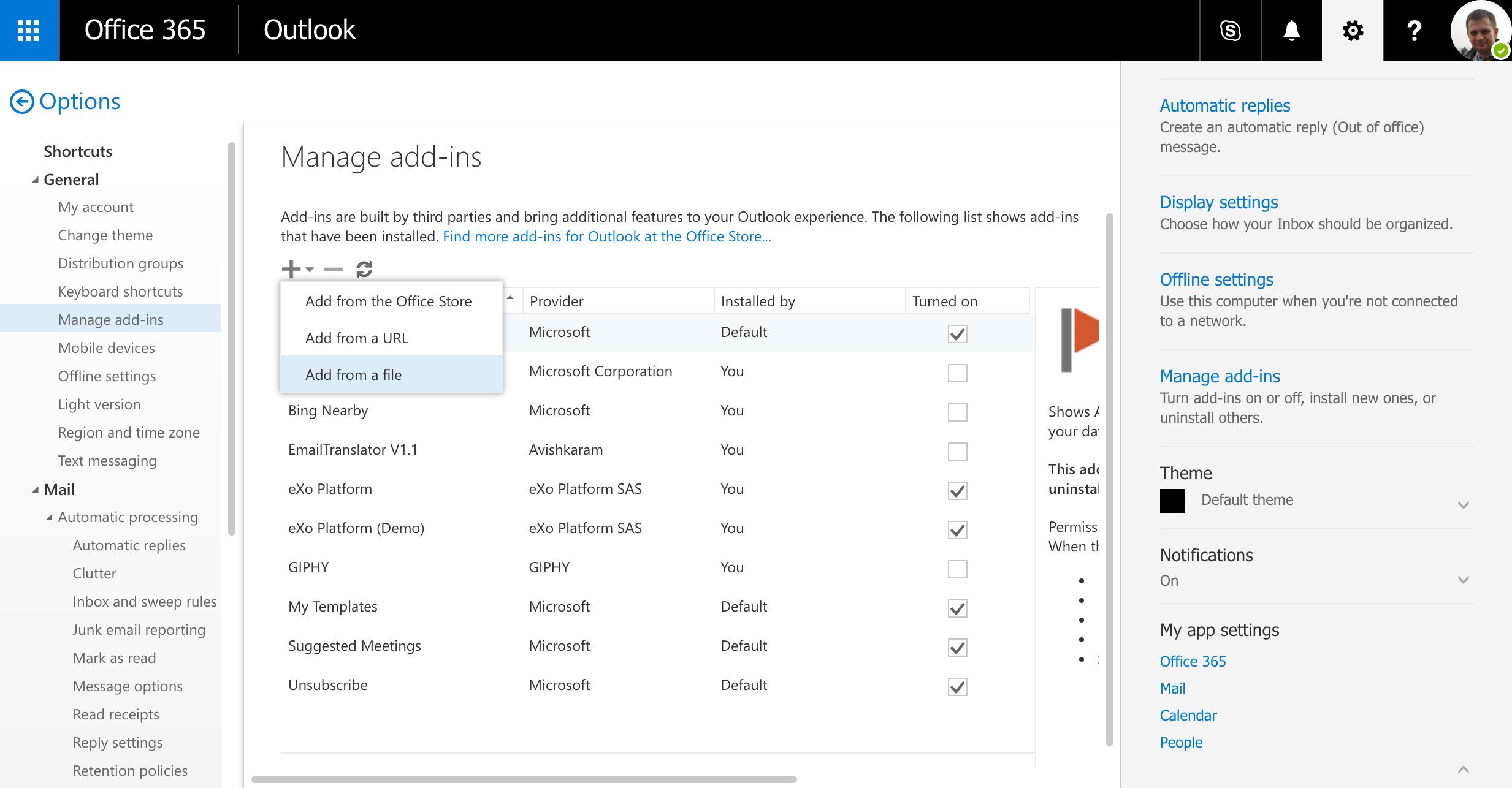Uncheck eXo Platform (Demo) add-in

coord(957,530)
